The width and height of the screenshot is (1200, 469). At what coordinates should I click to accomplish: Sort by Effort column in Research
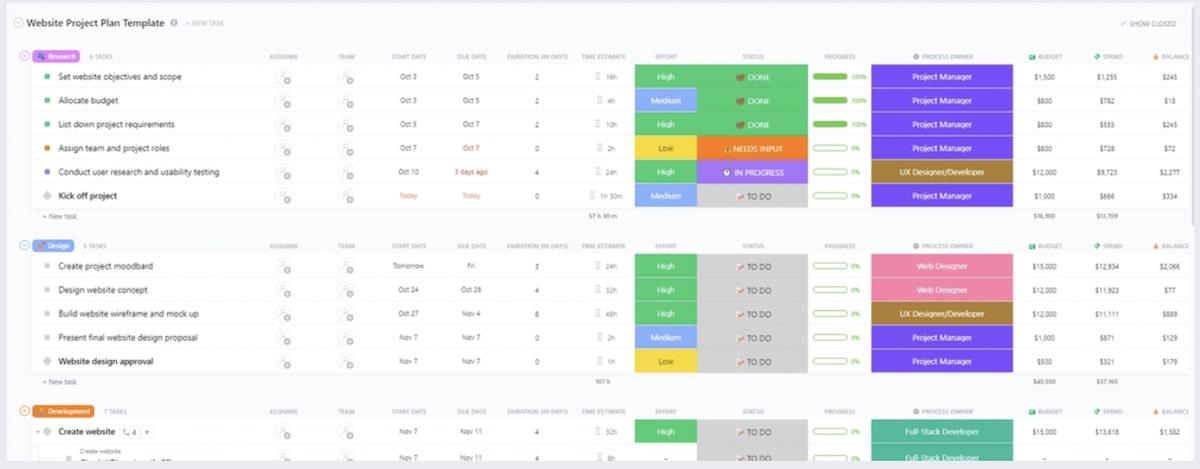click(x=666, y=57)
